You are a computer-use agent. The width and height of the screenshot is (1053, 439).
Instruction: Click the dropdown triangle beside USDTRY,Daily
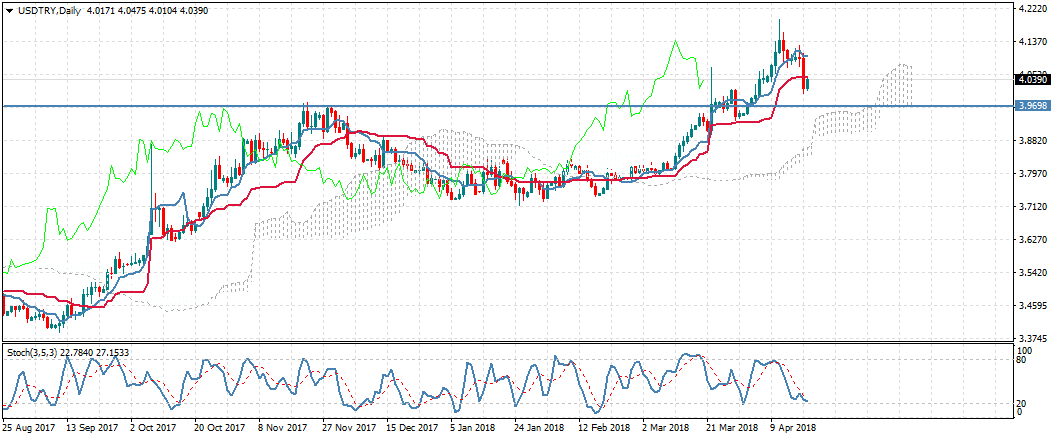9,10
